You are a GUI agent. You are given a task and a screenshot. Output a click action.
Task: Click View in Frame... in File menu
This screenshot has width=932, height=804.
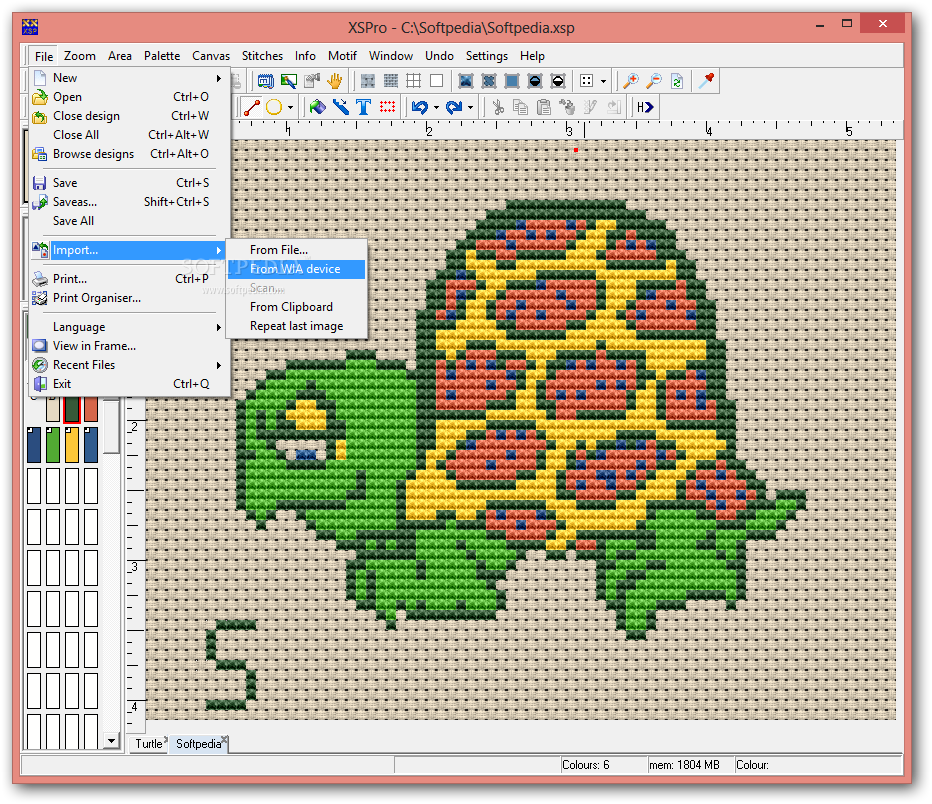[x=128, y=346]
